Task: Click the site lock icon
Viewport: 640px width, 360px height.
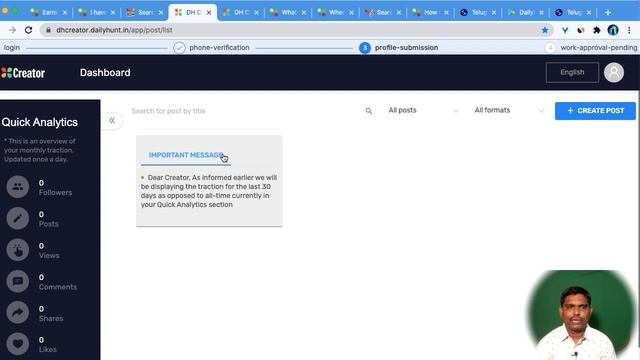Action: [48, 30]
